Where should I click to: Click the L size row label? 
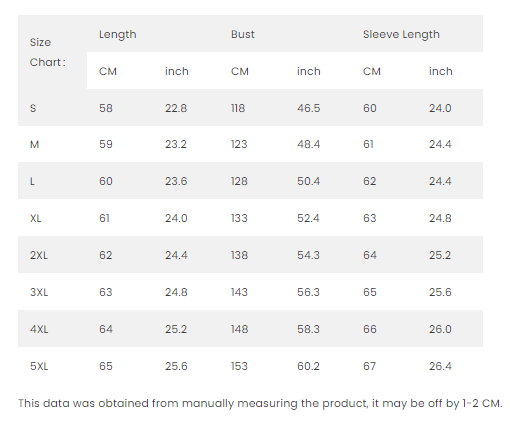click(x=32, y=181)
